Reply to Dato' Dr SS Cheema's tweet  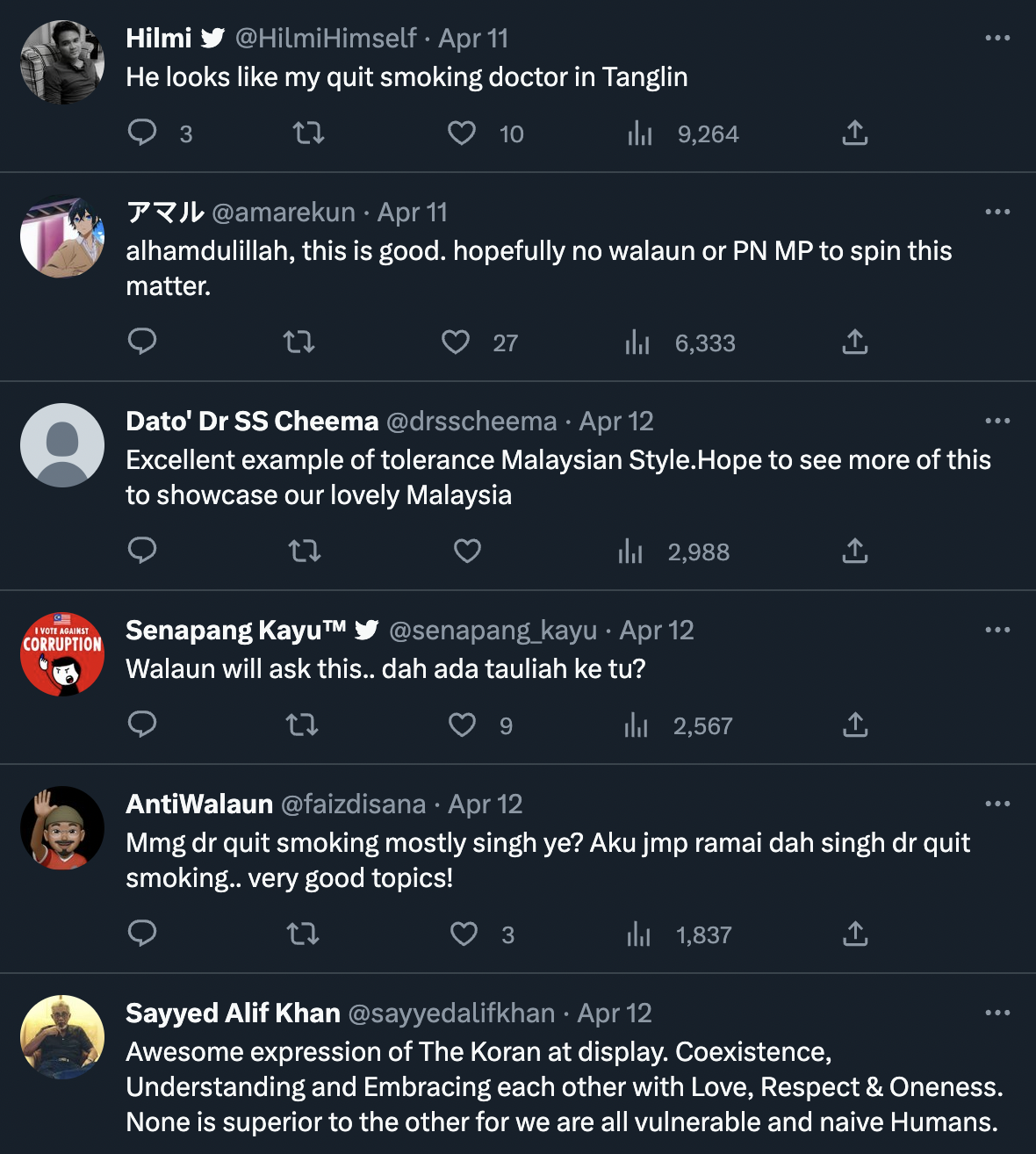click(x=142, y=551)
